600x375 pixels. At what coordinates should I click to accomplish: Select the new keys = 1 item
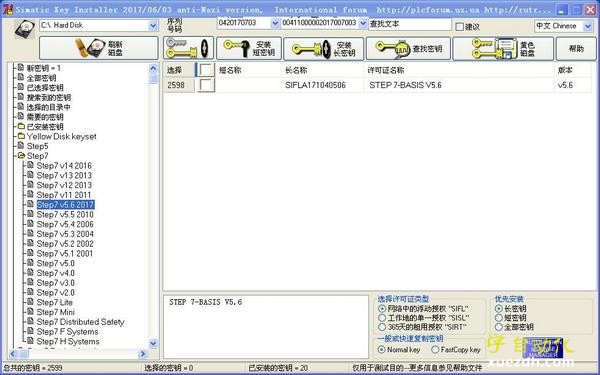click(44, 68)
